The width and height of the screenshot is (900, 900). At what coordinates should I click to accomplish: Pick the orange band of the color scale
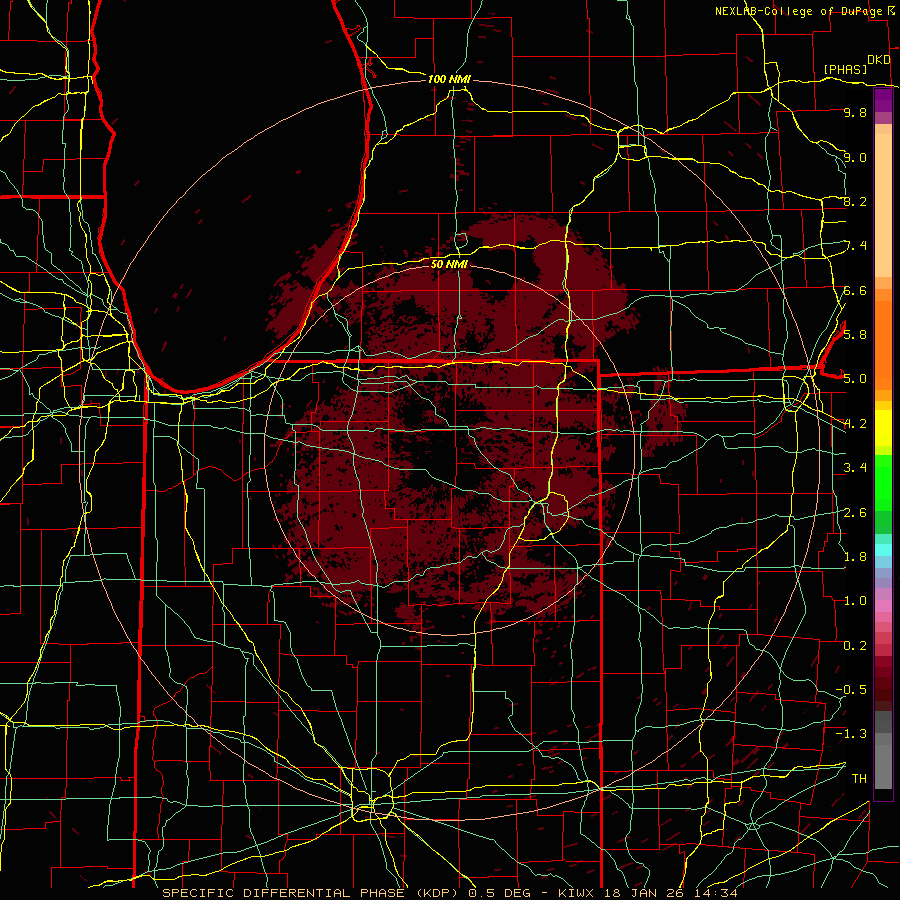pos(883,344)
